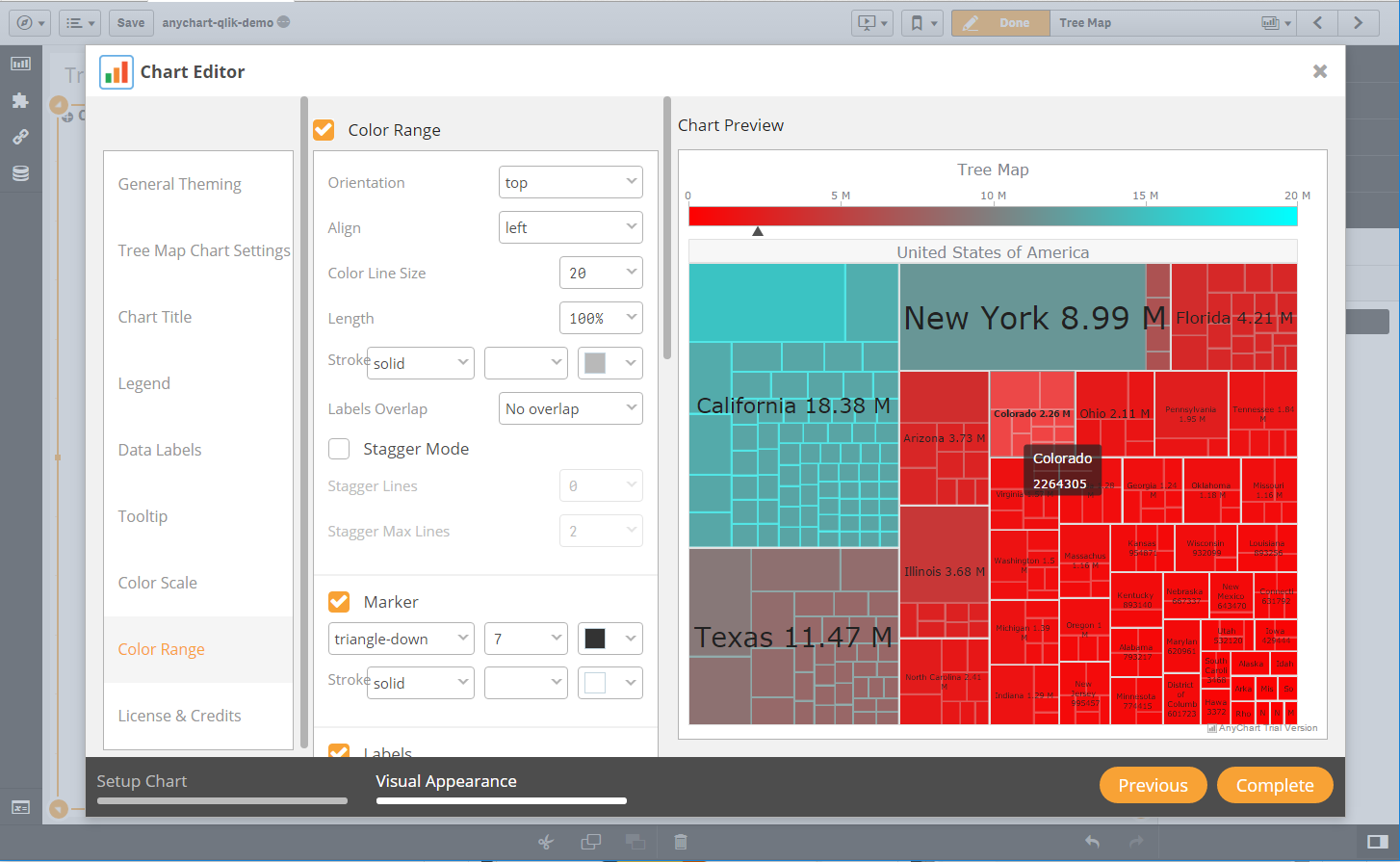Viewport: 1400px width, 862px height.
Task: Open the Orientation dropdown
Action: click(x=570, y=182)
